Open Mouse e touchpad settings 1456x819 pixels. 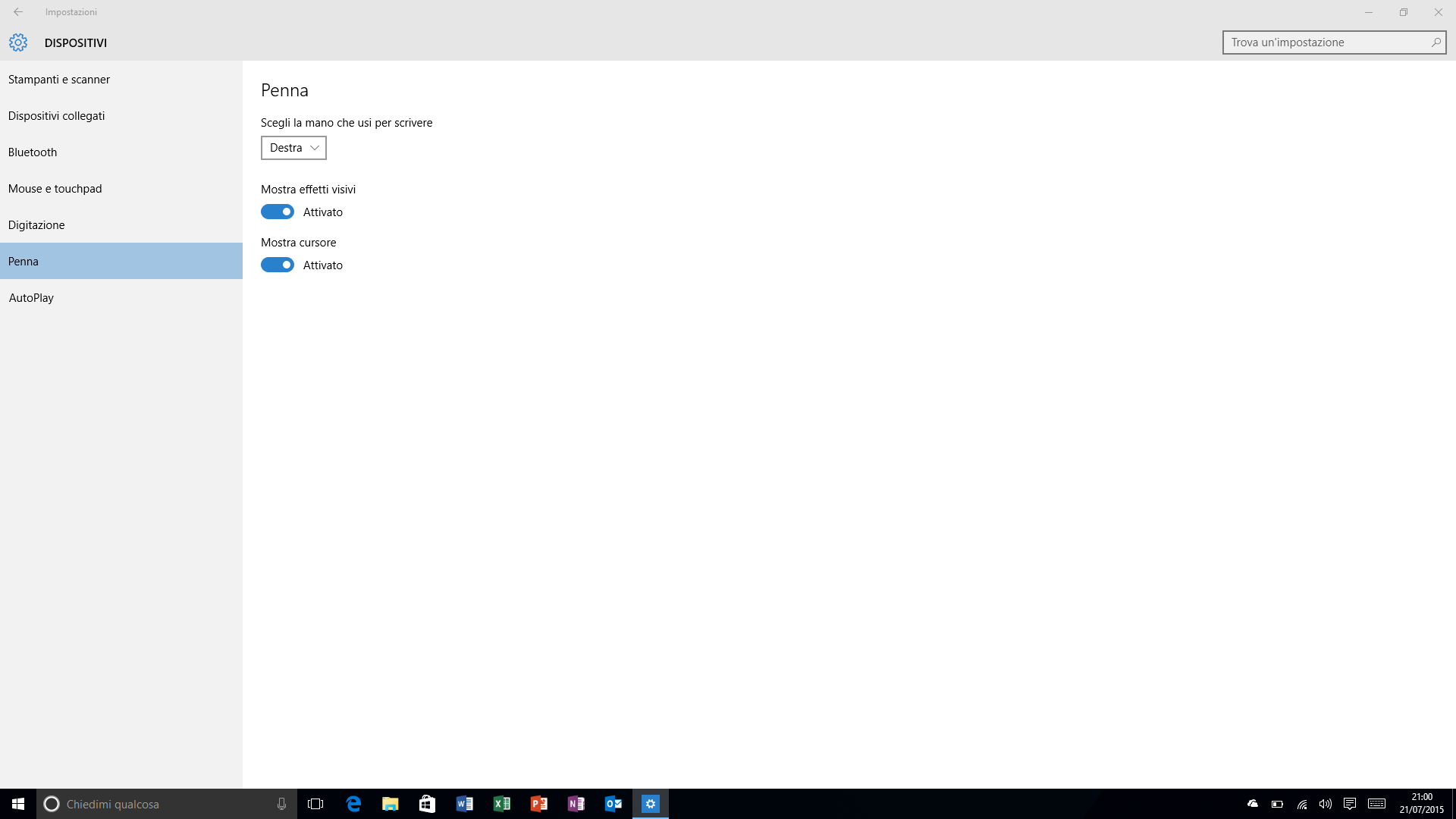121,188
